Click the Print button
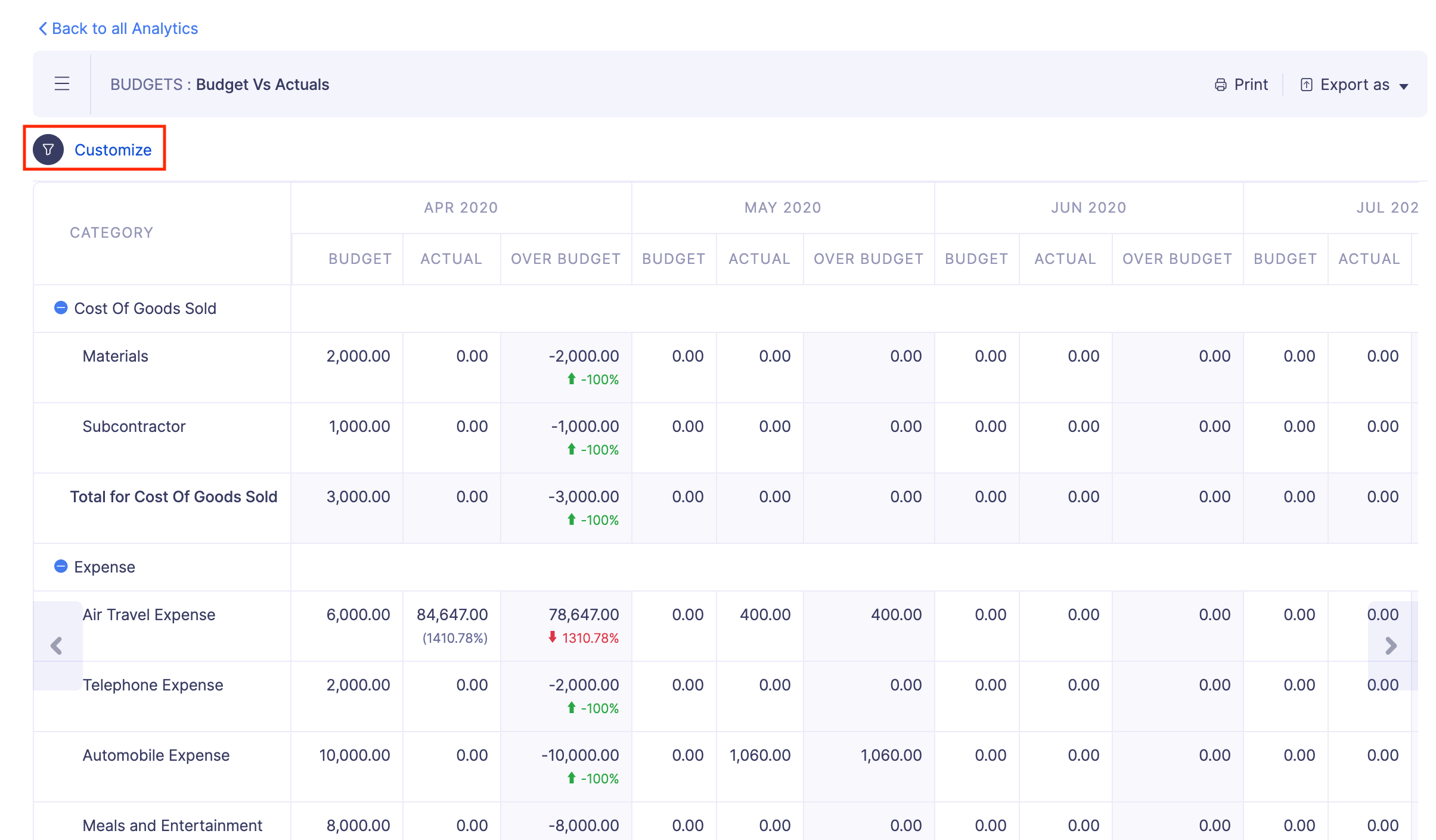Screen dimensions: 1436x840 click(1251, 85)
